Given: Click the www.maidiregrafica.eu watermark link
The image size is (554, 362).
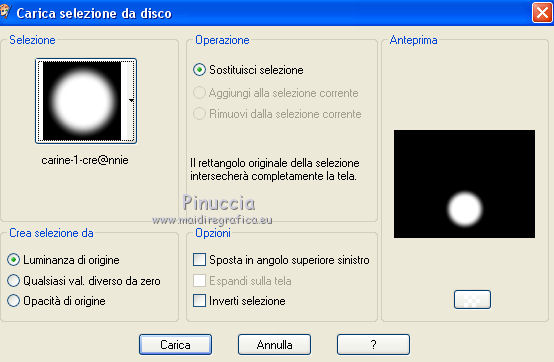Looking at the screenshot, I should coord(212,220).
